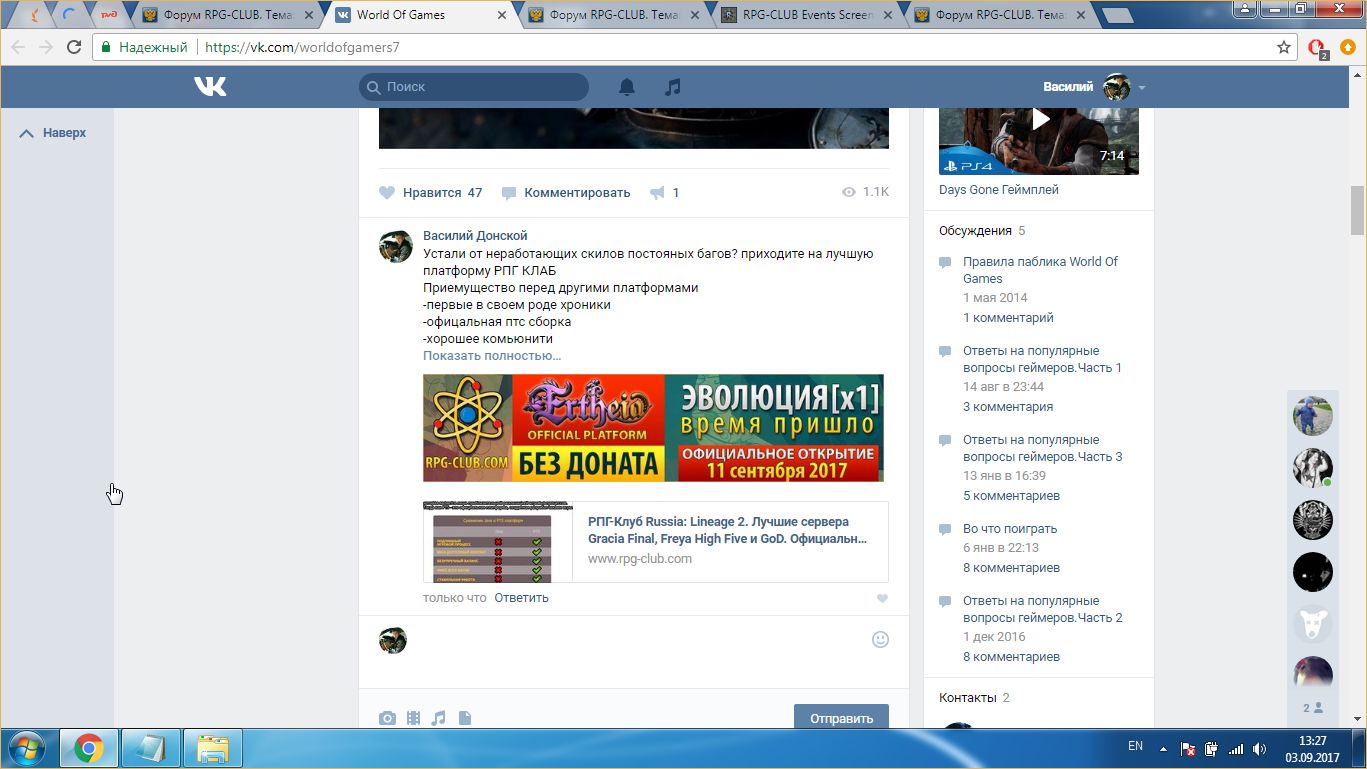Open the dog-icon avatar in chat sidebar
This screenshot has width=1367, height=769.
pyautogui.click(x=1313, y=624)
